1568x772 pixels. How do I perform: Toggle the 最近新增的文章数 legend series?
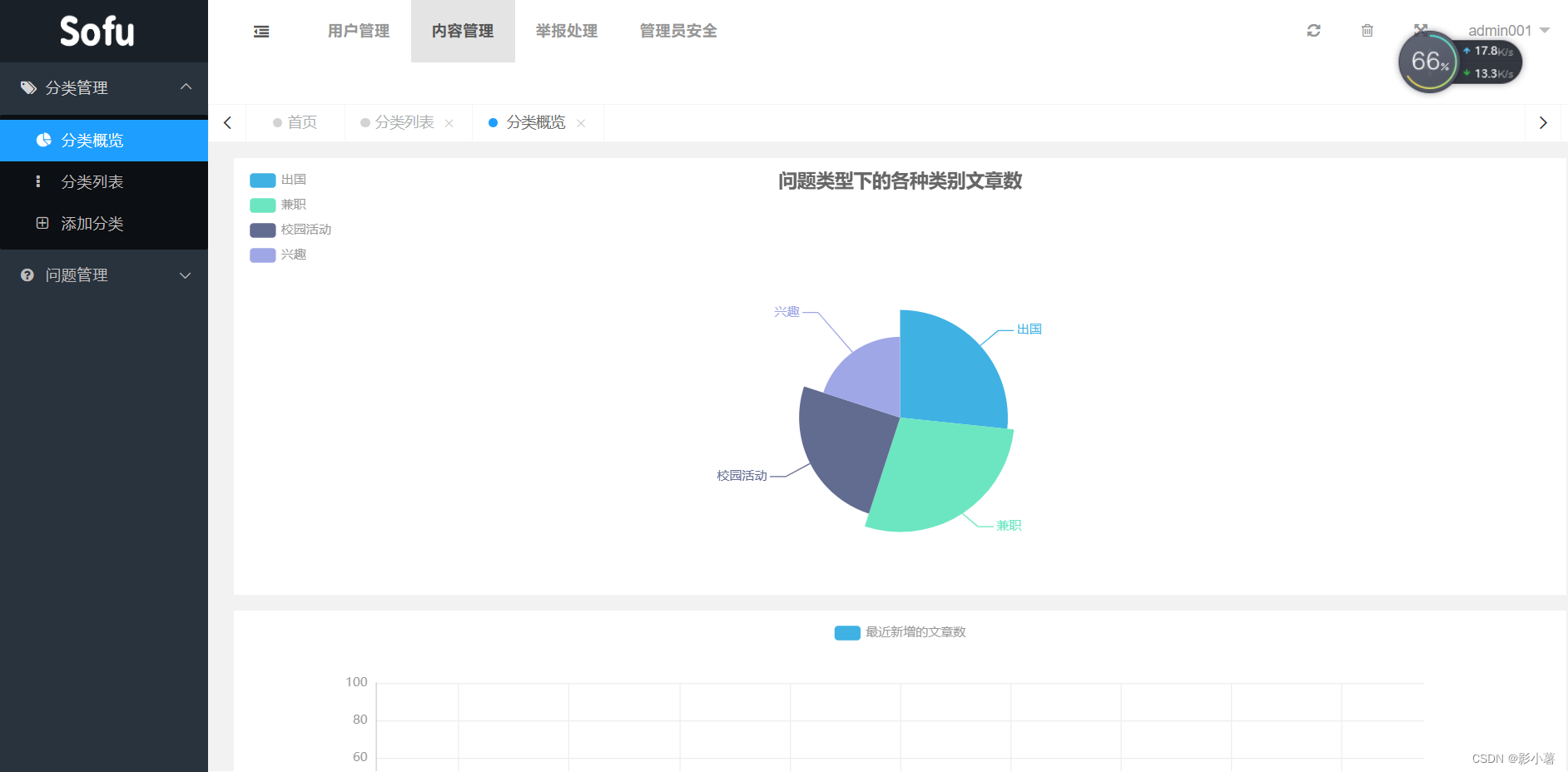click(x=900, y=632)
